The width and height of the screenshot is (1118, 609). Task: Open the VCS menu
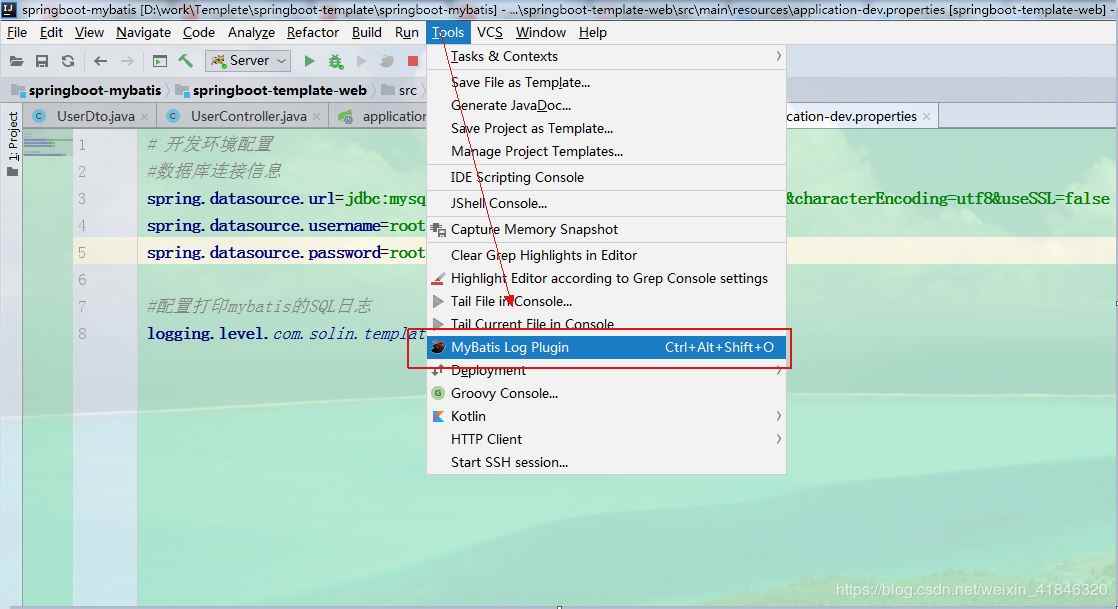(x=489, y=32)
